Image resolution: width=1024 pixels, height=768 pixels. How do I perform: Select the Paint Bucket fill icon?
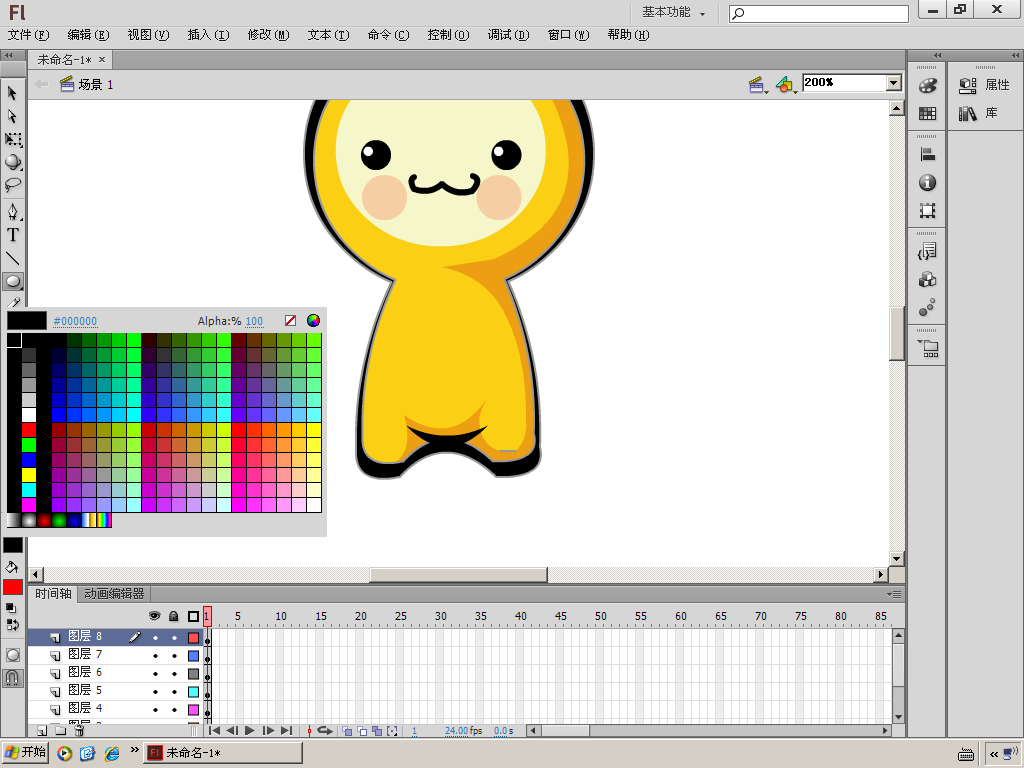pyautogui.click(x=12, y=567)
